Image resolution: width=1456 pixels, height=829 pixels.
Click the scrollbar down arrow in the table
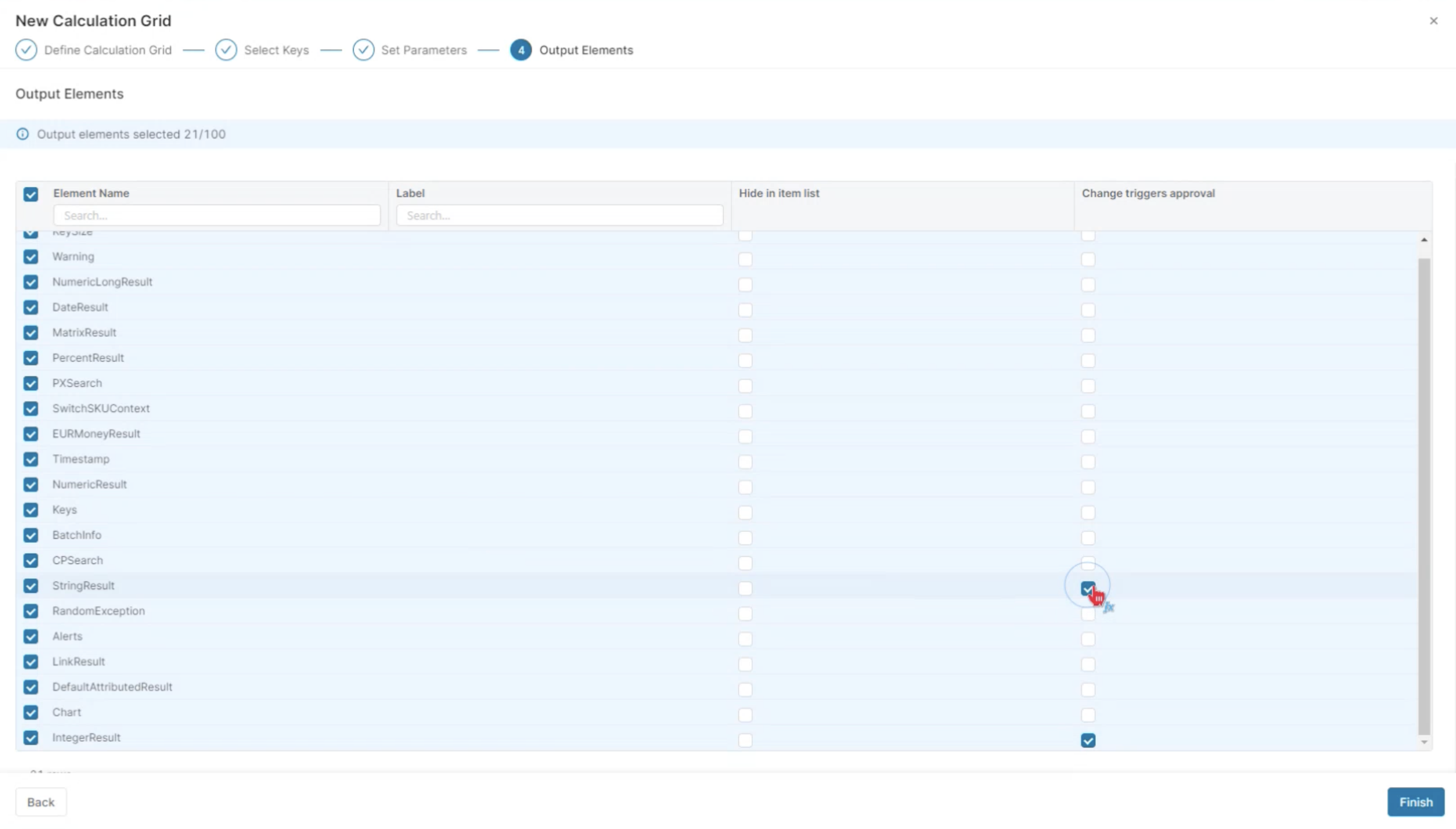click(x=1424, y=743)
